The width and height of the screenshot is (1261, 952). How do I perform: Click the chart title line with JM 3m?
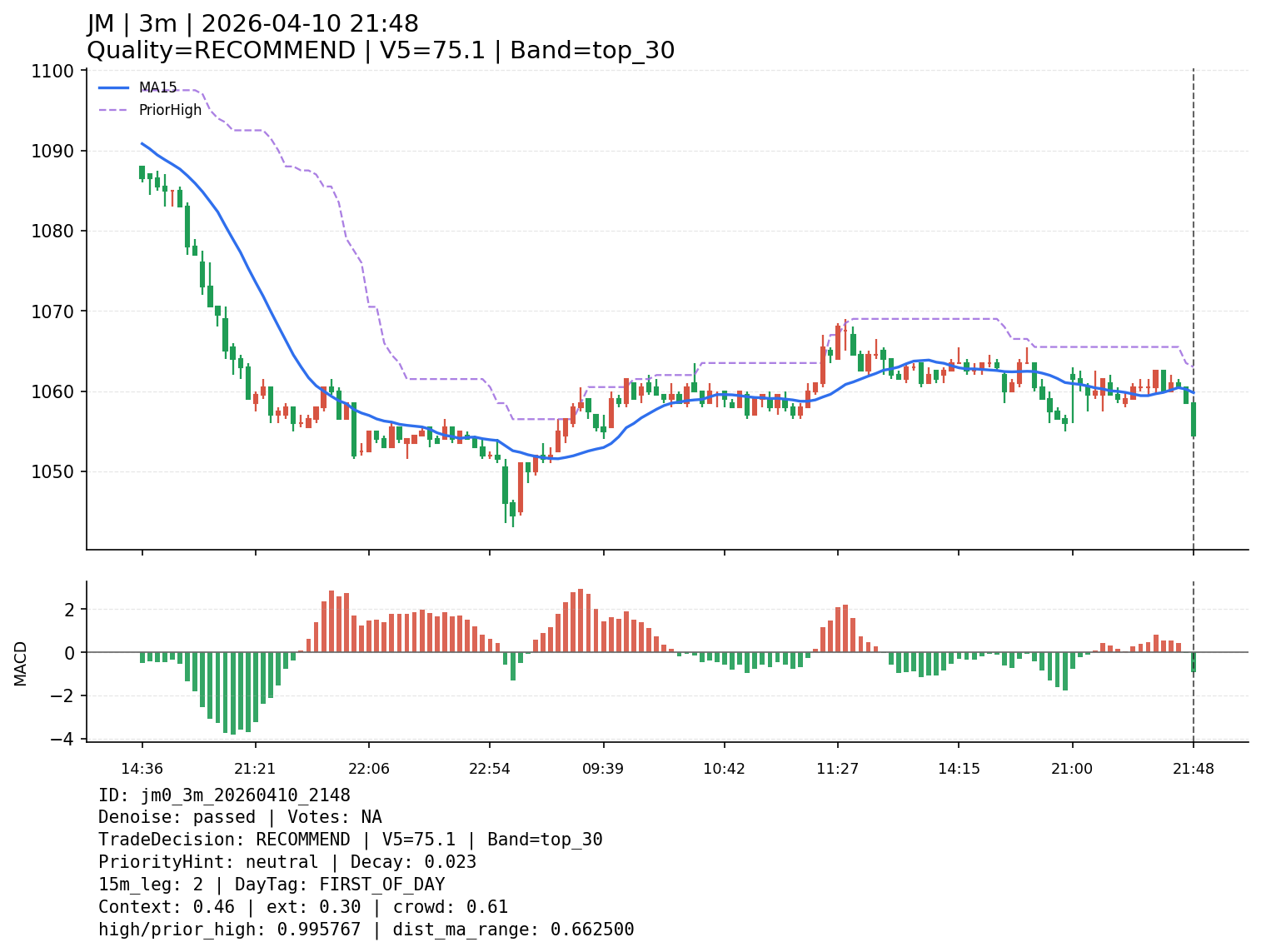pyautogui.click(x=253, y=24)
